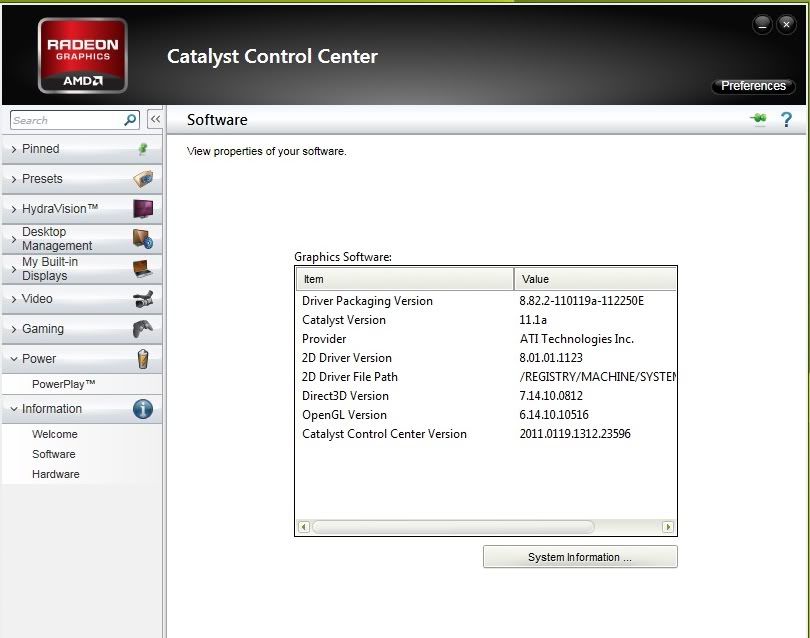The width and height of the screenshot is (810, 638).
Task: Select the 2D Driver Version row label
Action: tap(347, 358)
